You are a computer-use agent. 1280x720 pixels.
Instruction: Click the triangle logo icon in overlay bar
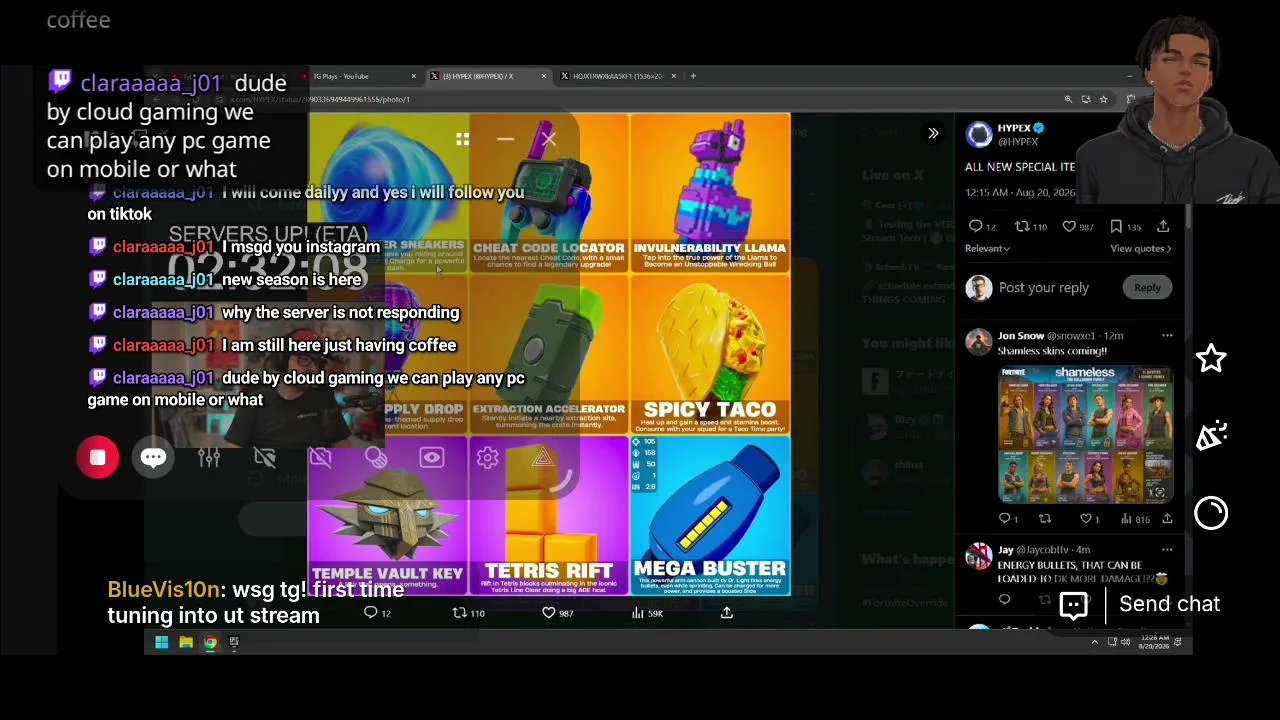click(x=543, y=458)
